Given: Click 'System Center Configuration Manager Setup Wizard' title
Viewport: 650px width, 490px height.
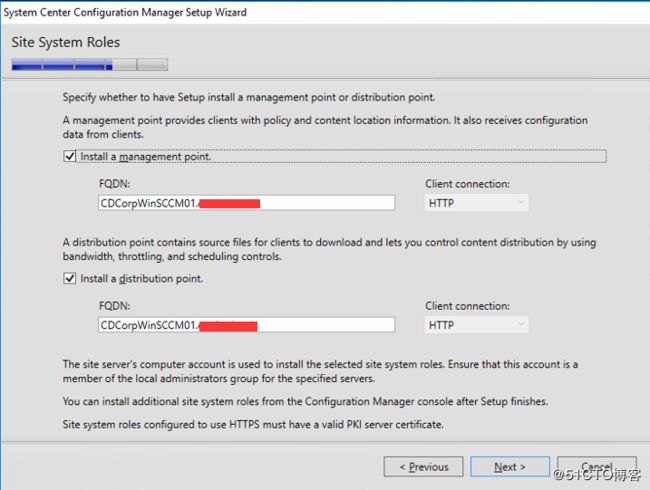Looking at the screenshot, I should click(x=125, y=12).
